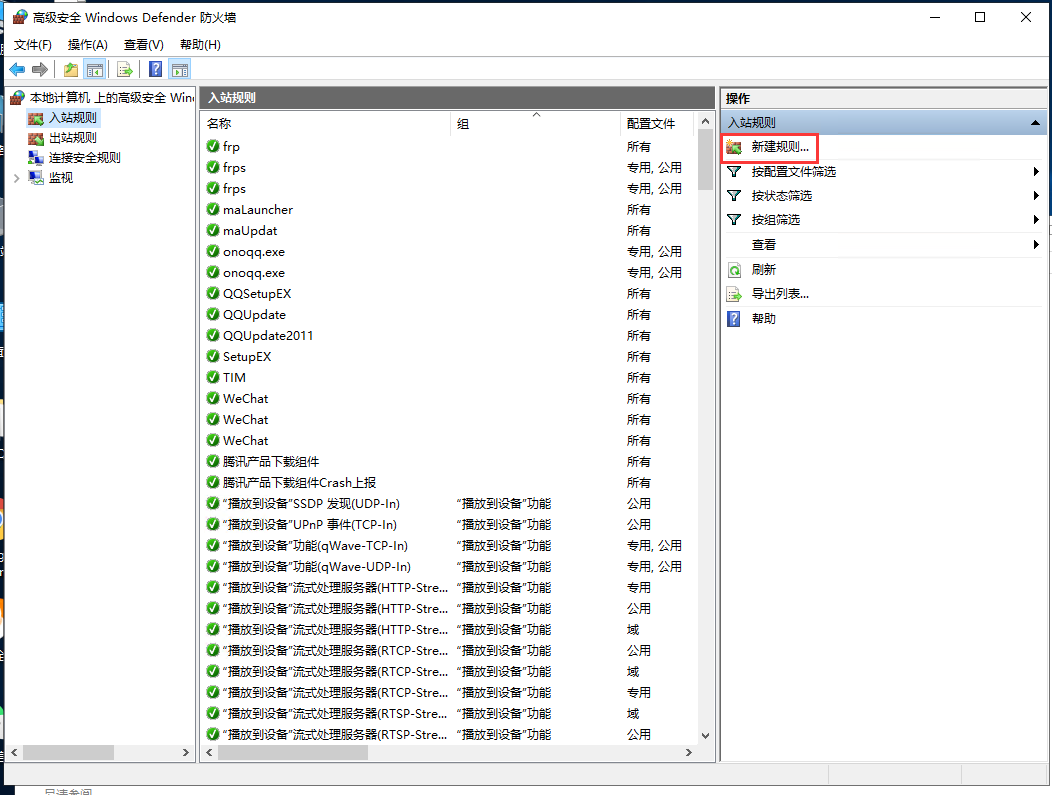The height and width of the screenshot is (795, 1052).
Task: Click rule list horizontal scrollbar right arrow
Action: pos(688,753)
